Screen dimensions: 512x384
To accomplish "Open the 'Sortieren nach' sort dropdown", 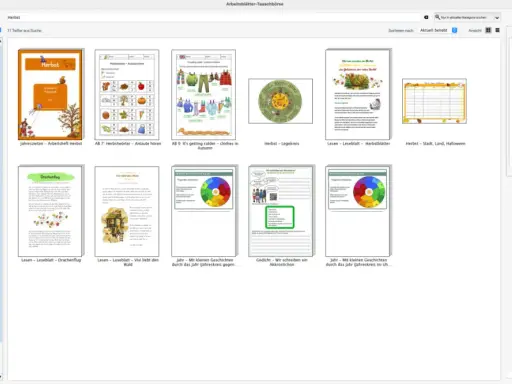I will pyautogui.click(x=438, y=30).
